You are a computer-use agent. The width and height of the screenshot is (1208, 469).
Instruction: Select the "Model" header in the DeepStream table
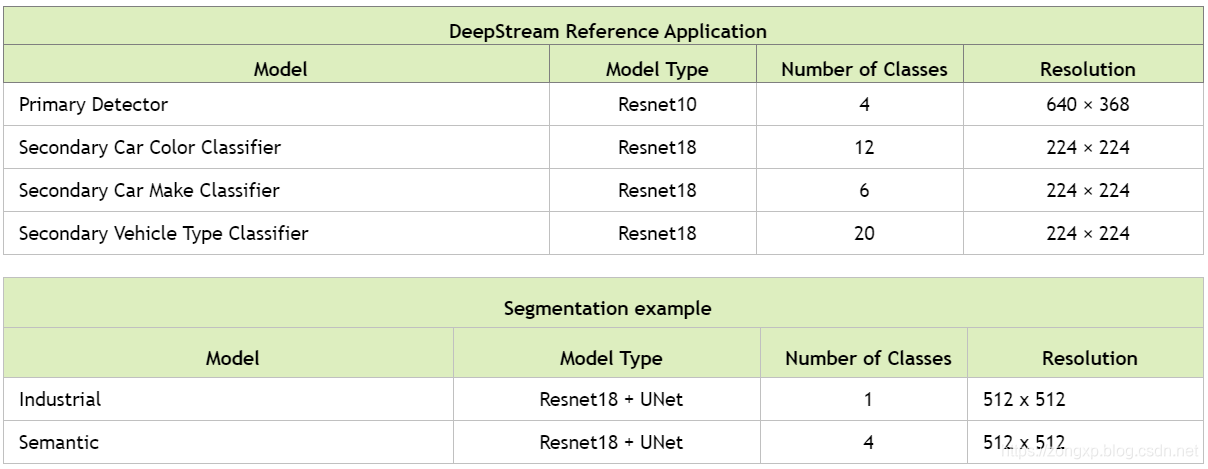[280, 69]
